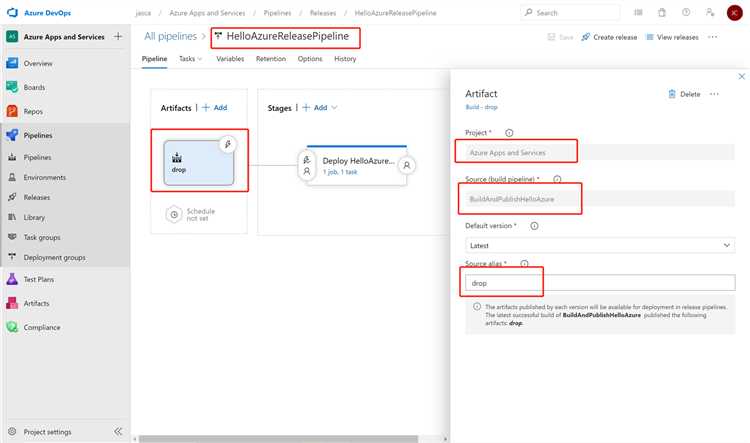Open pre-deployment conditions on the Deploy stage
This screenshot has width=750, height=443.
point(307,165)
